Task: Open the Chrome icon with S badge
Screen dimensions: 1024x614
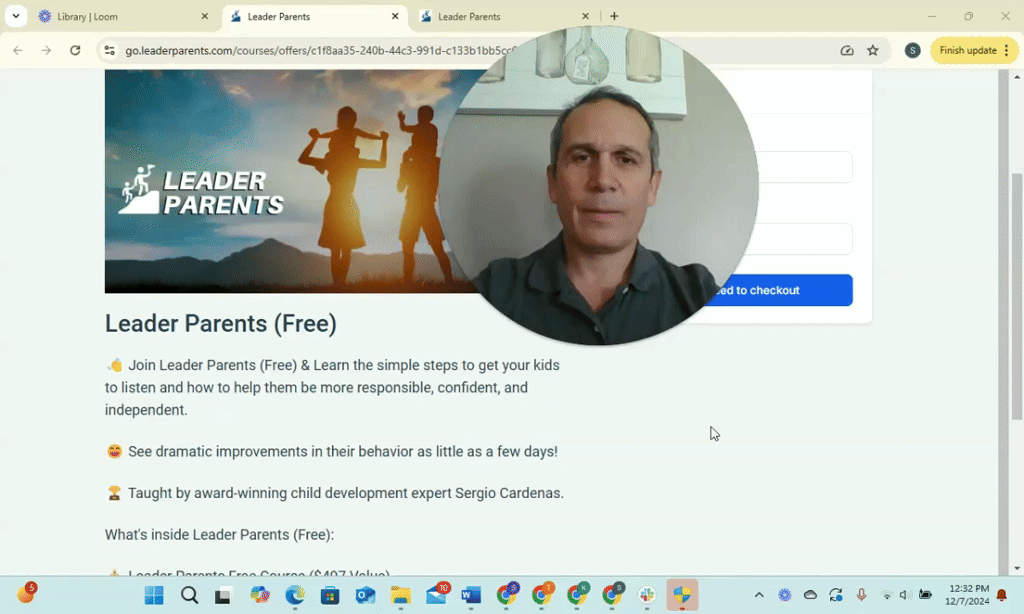Action: 612,595
